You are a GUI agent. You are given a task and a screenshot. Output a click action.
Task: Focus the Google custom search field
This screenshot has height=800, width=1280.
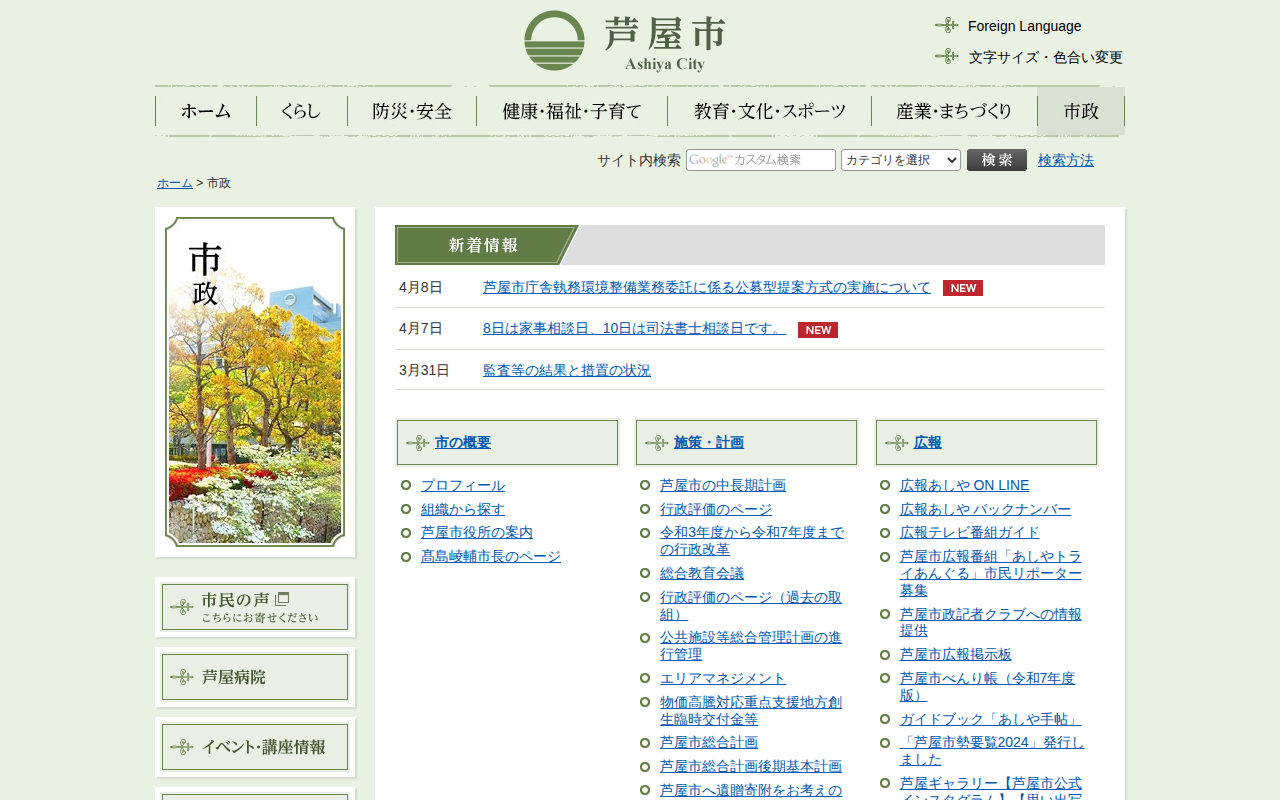pyautogui.click(x=760, y=160)
